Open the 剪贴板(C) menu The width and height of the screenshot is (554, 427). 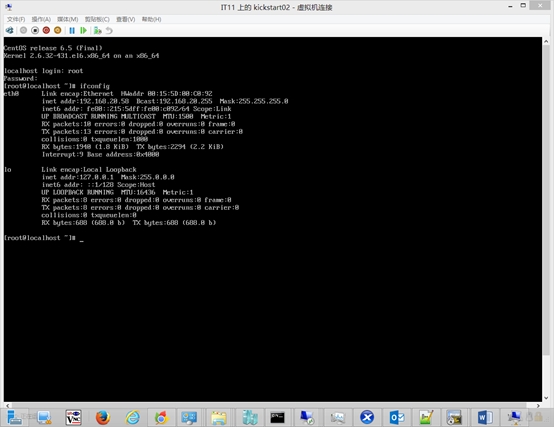coord(97,19)
